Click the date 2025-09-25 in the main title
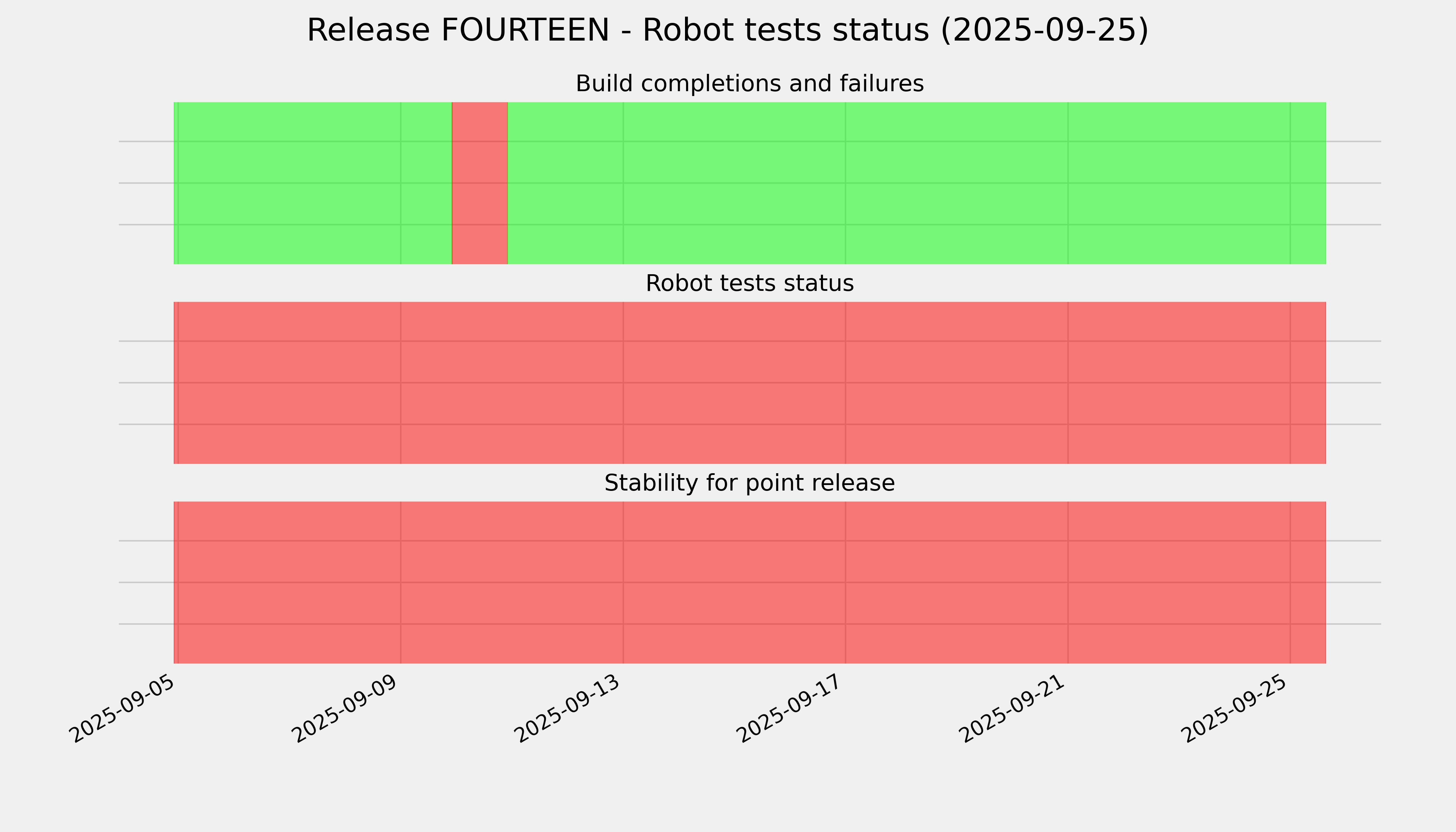The height and width of the screenshot is (832, 1456). (1043, 30)
